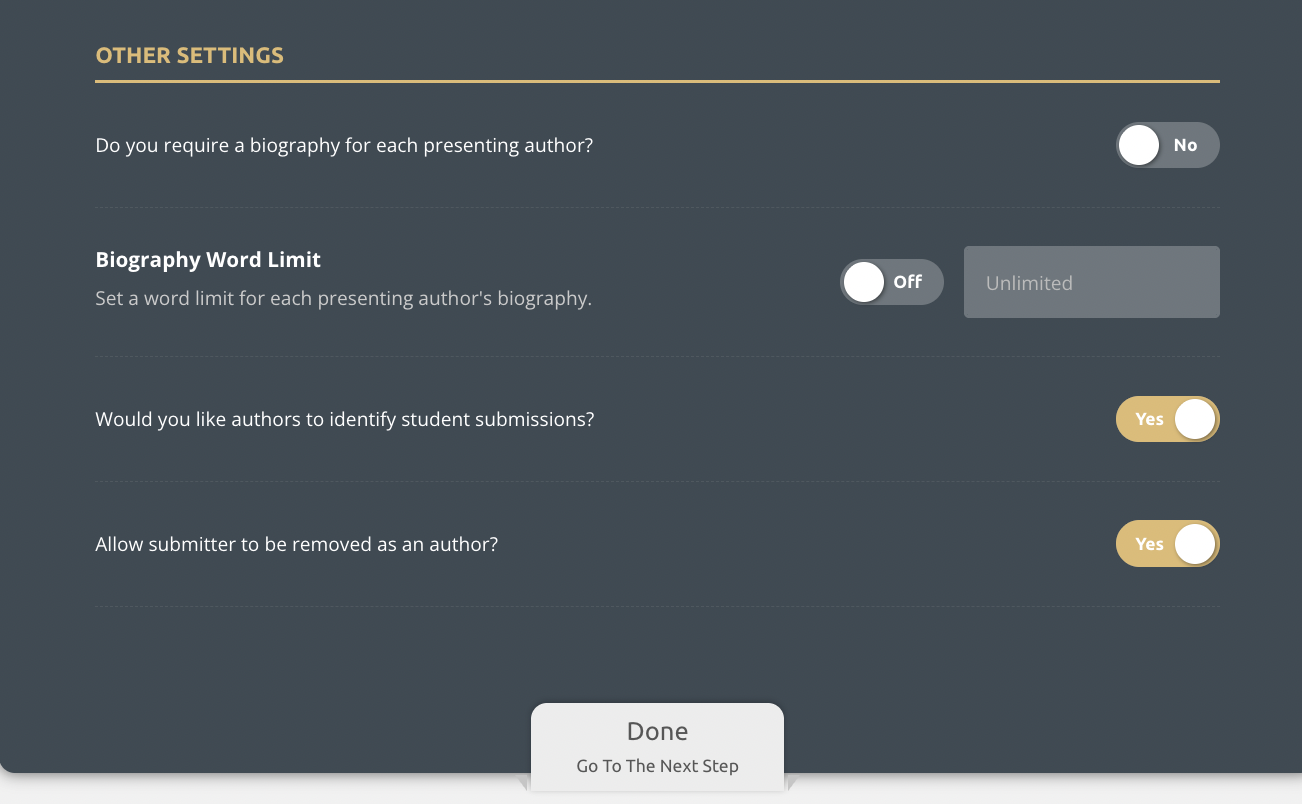
Task: Click the white knob of the word limit toggle
Action: [x=863, y=282]
